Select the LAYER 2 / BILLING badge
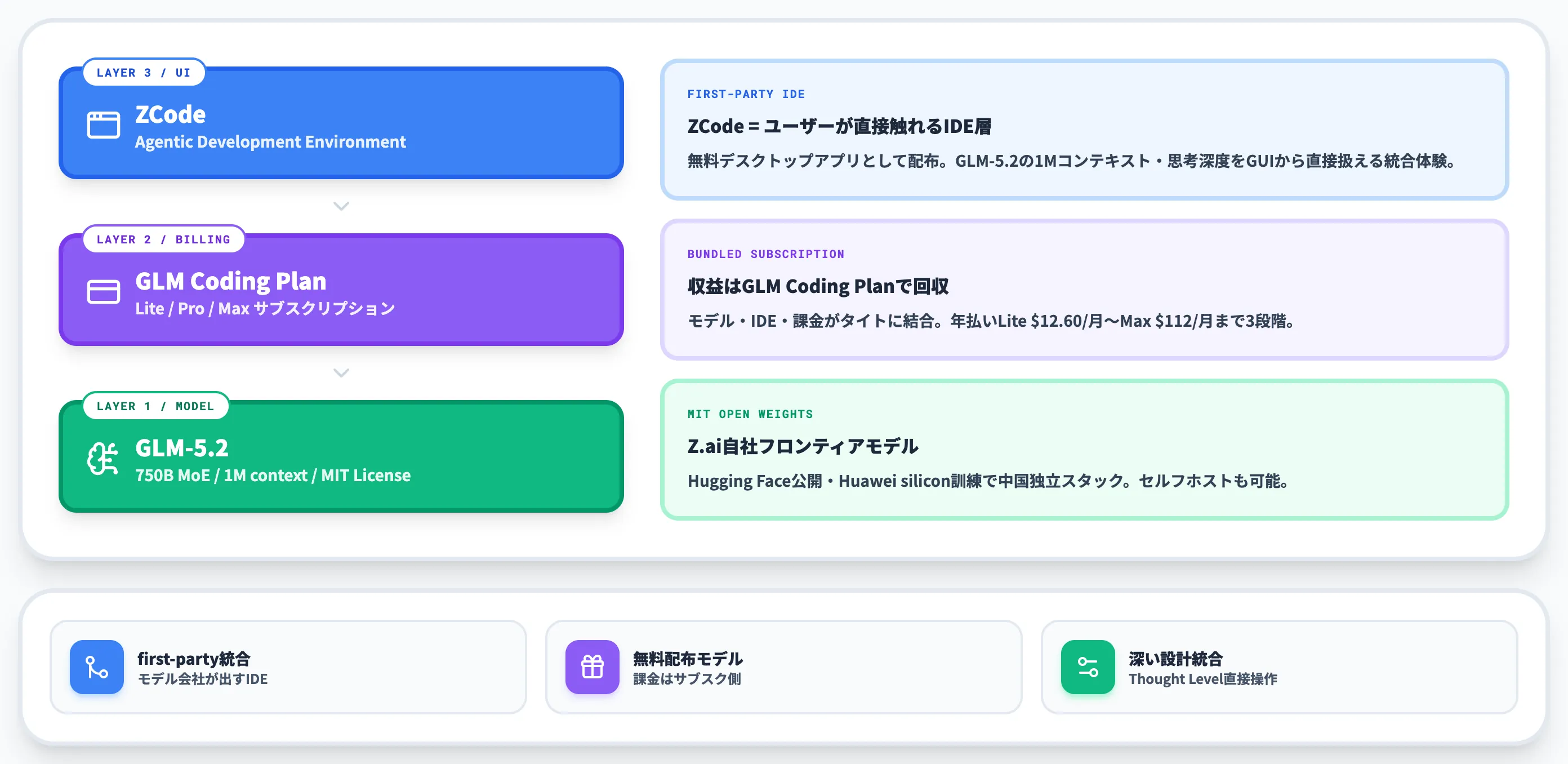 point(164,239)
